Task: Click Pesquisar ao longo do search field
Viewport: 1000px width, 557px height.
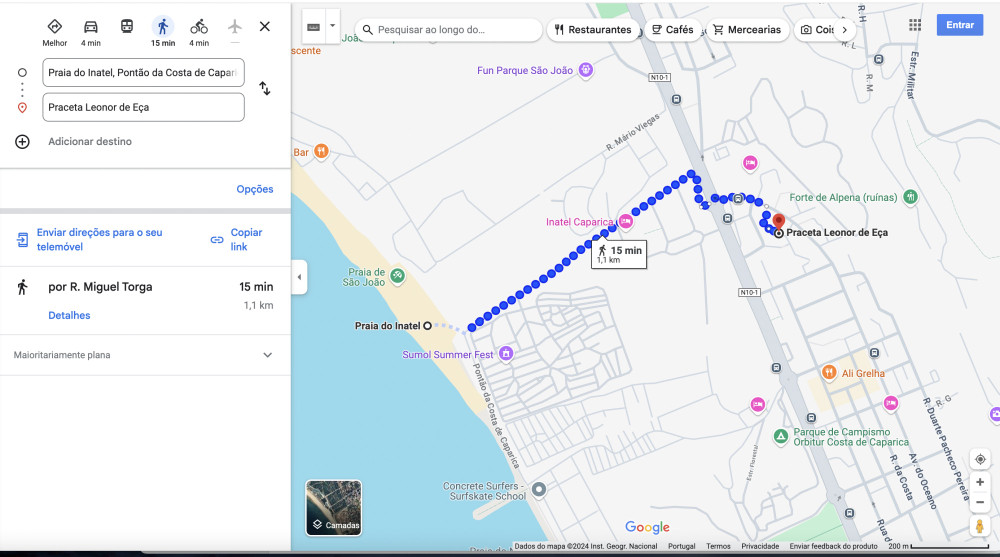Action: coord(449,30)
